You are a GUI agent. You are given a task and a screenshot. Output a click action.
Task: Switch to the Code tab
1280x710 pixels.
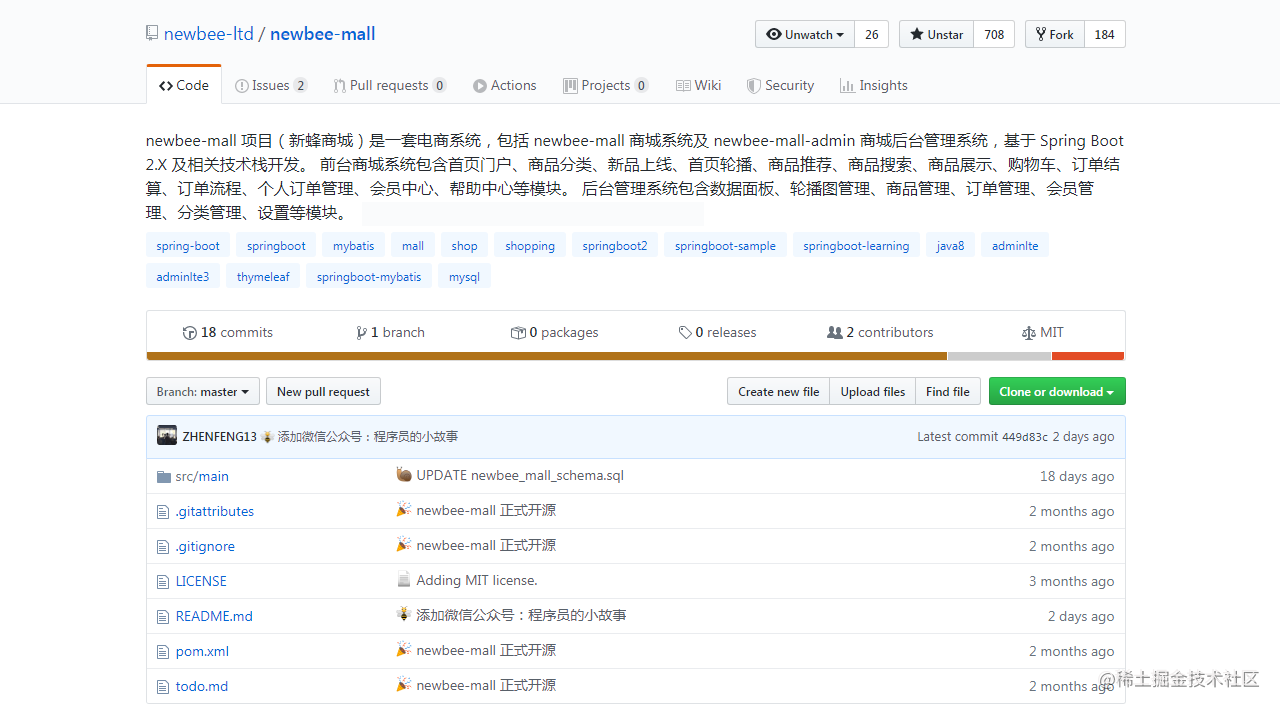[x=184, y=85]
